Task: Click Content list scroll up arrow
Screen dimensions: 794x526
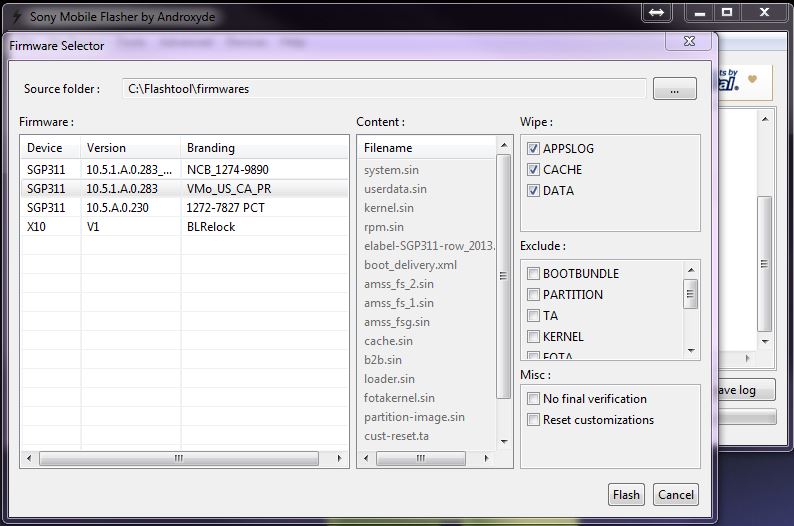Action: tap(504, 145)
